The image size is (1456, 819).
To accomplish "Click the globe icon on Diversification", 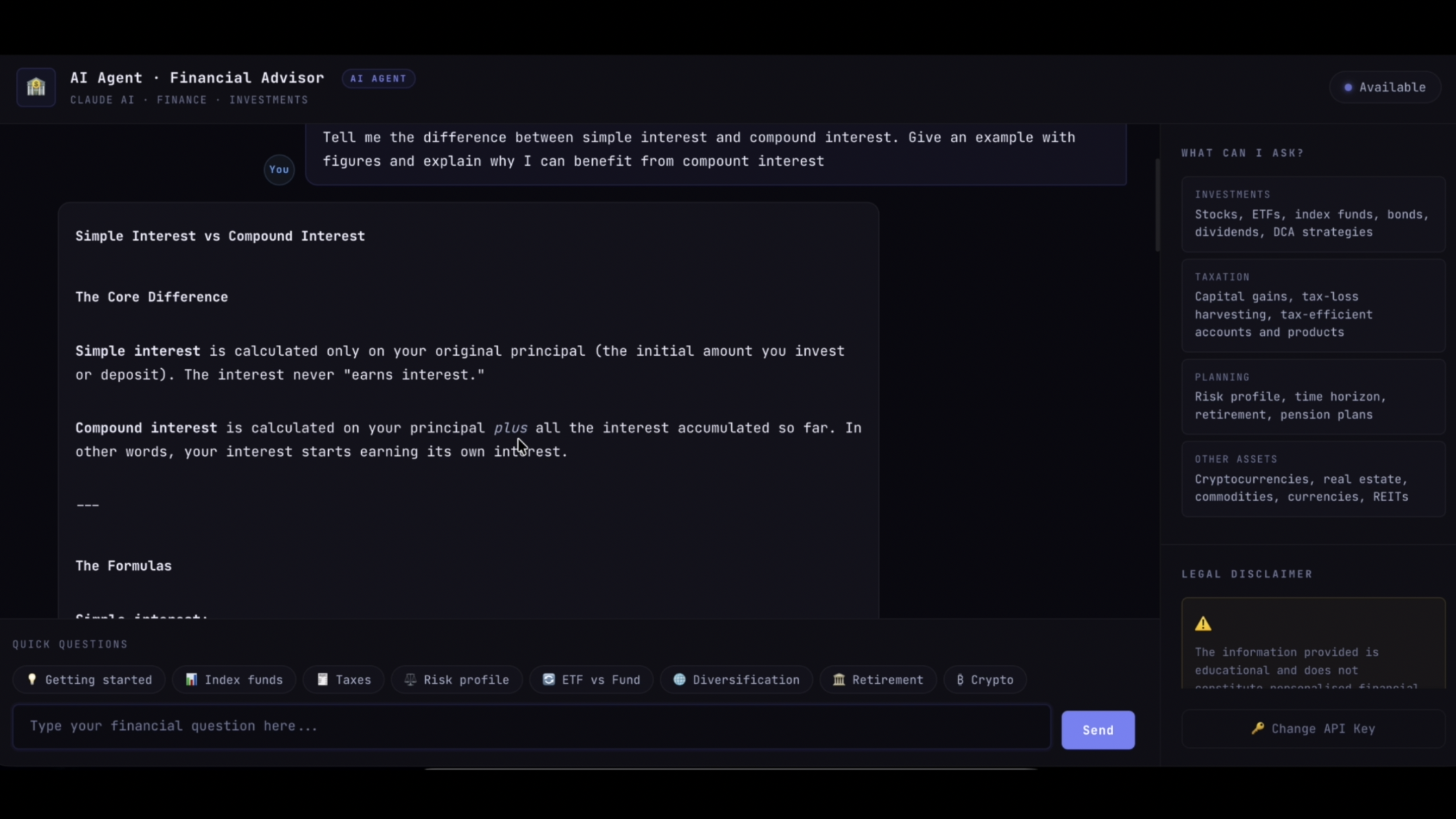I will coord(680,679).
